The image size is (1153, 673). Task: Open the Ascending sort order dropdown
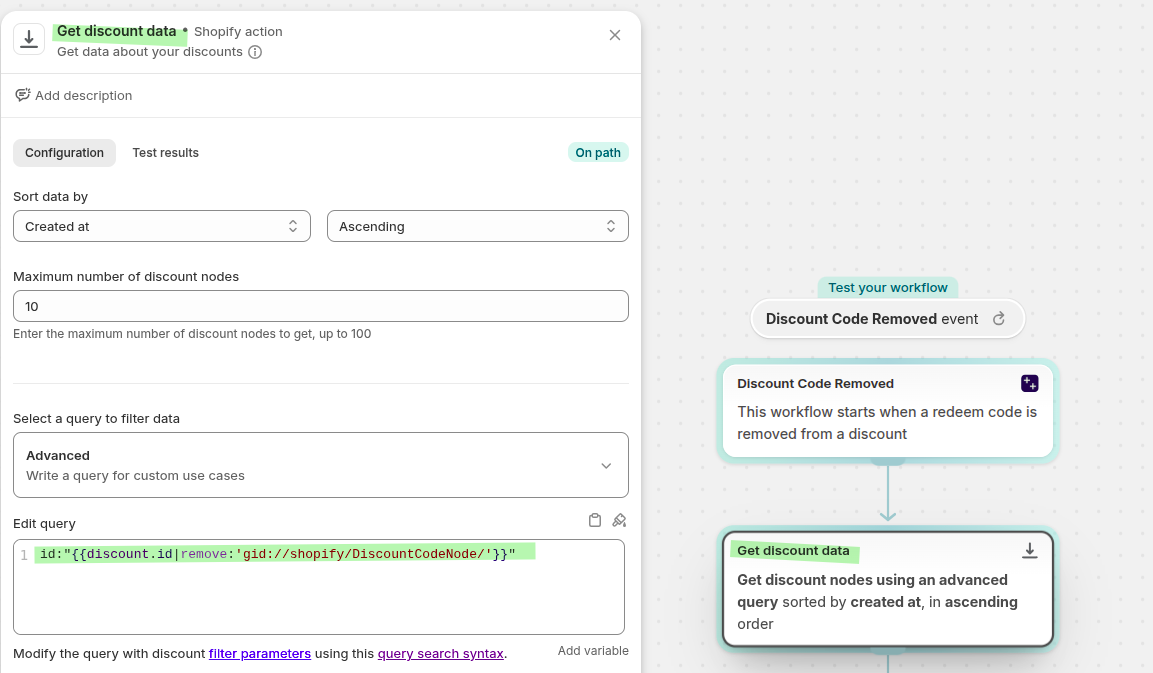(478, 227)
